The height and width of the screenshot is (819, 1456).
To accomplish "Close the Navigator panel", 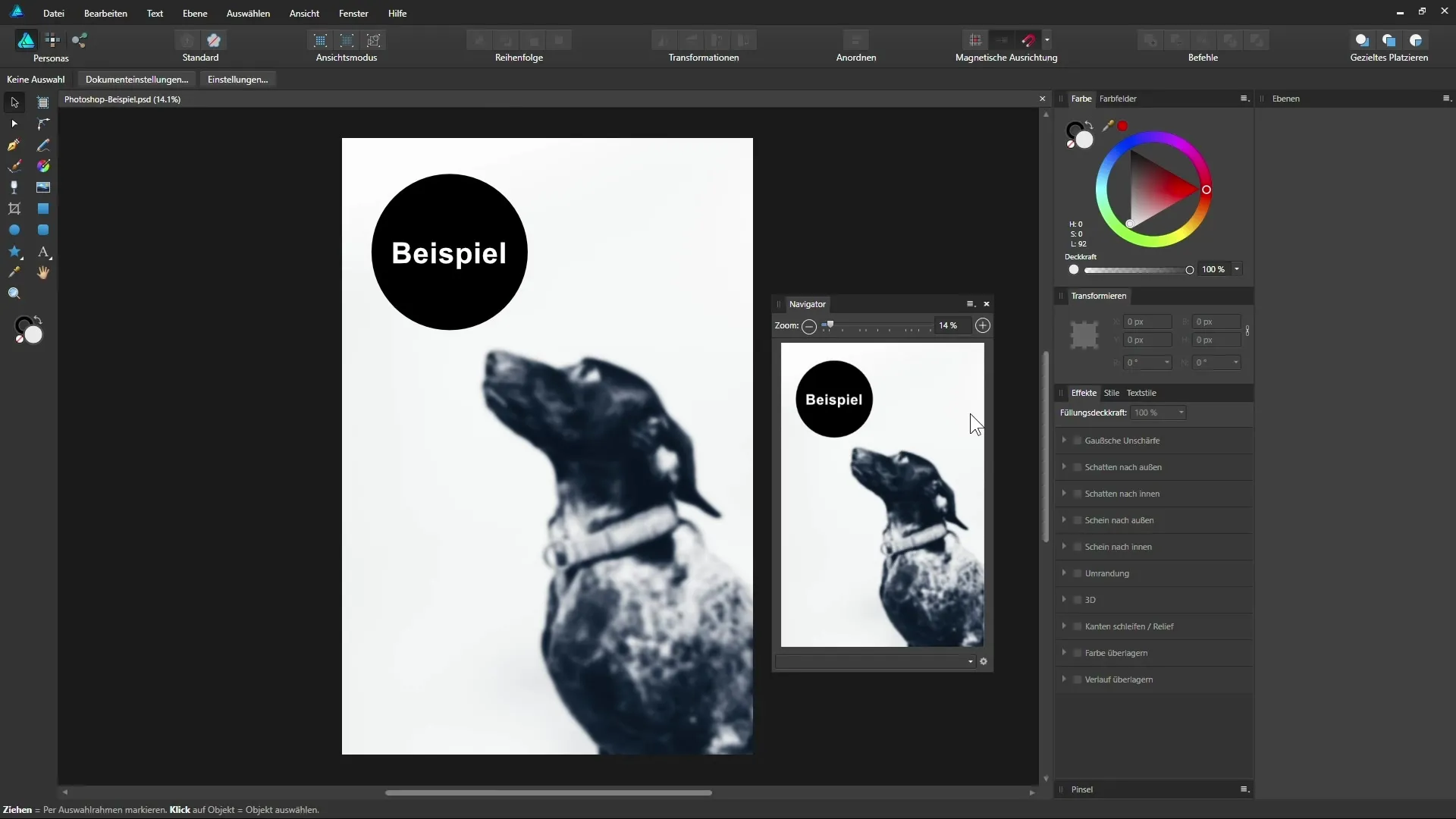I will pyautogui.click(x=987, y=304).
